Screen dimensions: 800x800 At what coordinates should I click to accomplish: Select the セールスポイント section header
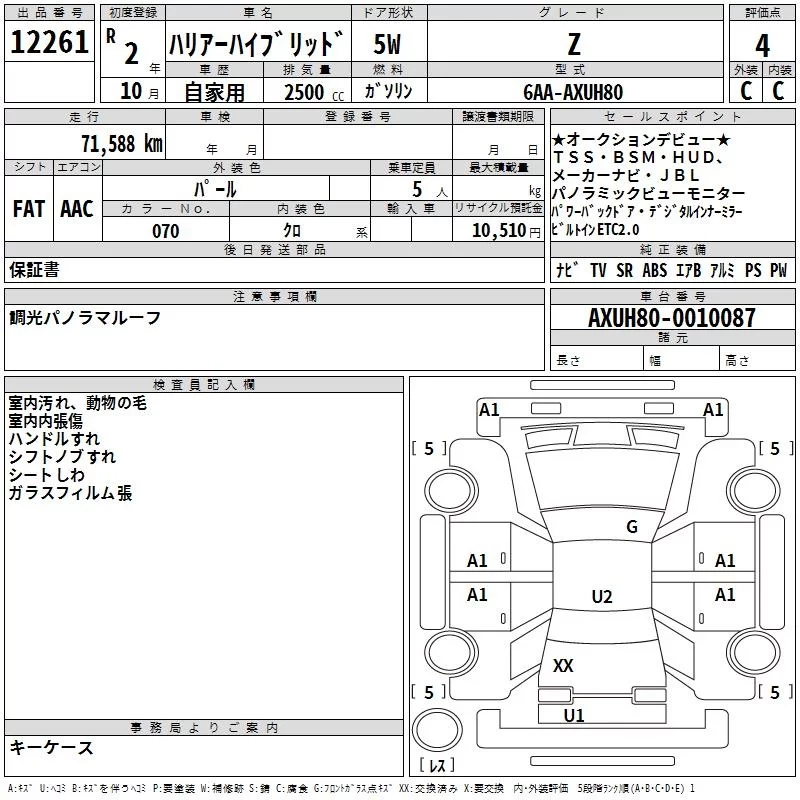[672, 116]
